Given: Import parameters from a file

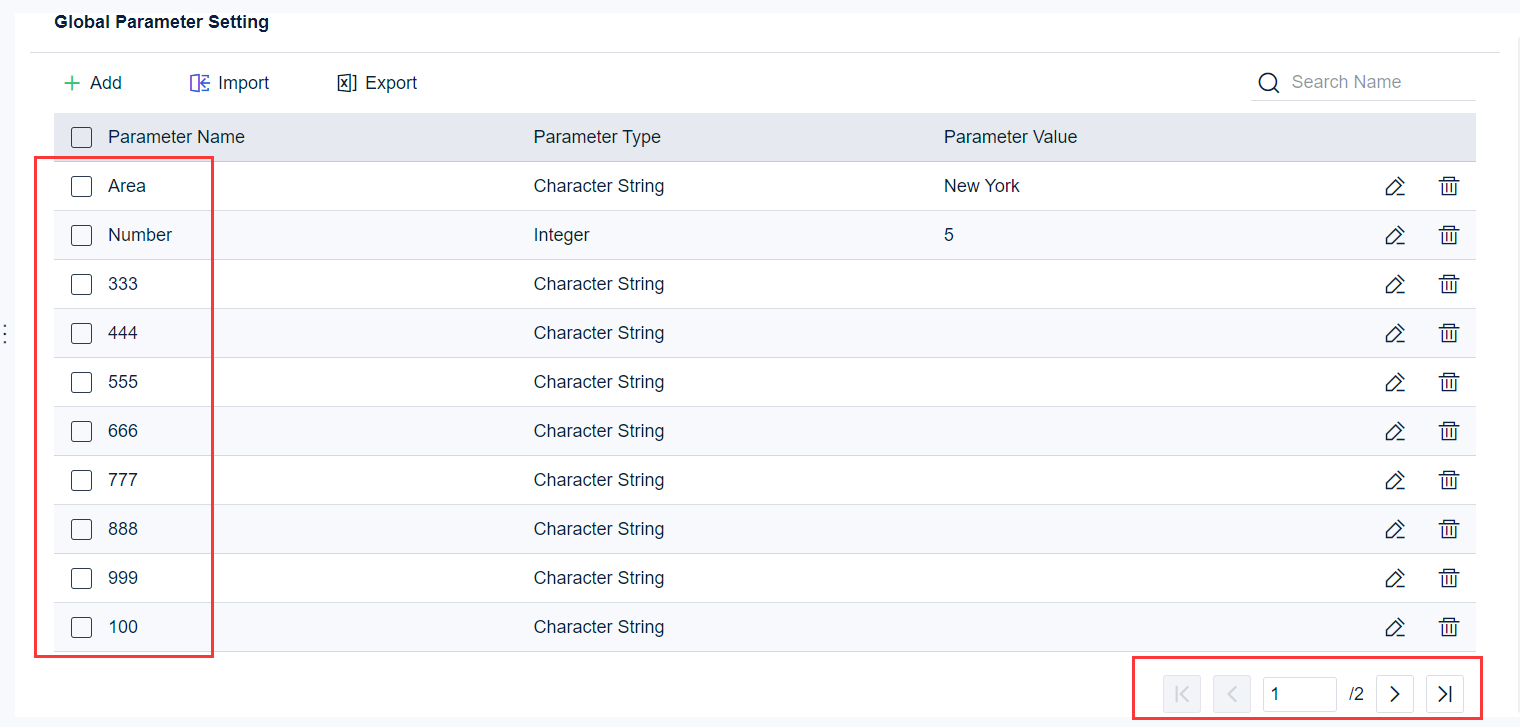Looking at the screenshot, I should tap(229, 83).
